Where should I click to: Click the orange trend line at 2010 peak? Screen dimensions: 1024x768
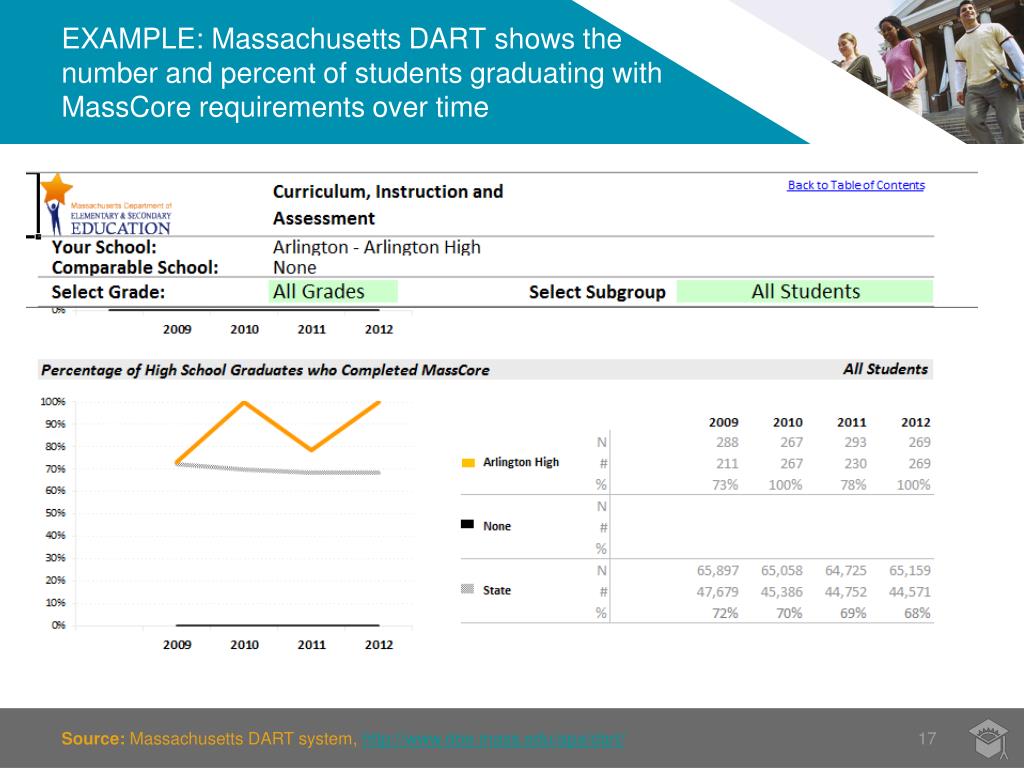(x=244, y=403)
